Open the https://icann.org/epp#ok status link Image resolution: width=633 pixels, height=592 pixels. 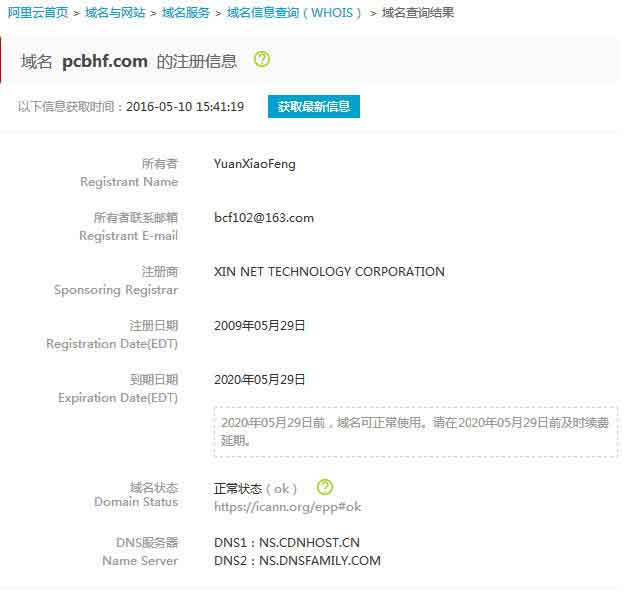[287, 507]
